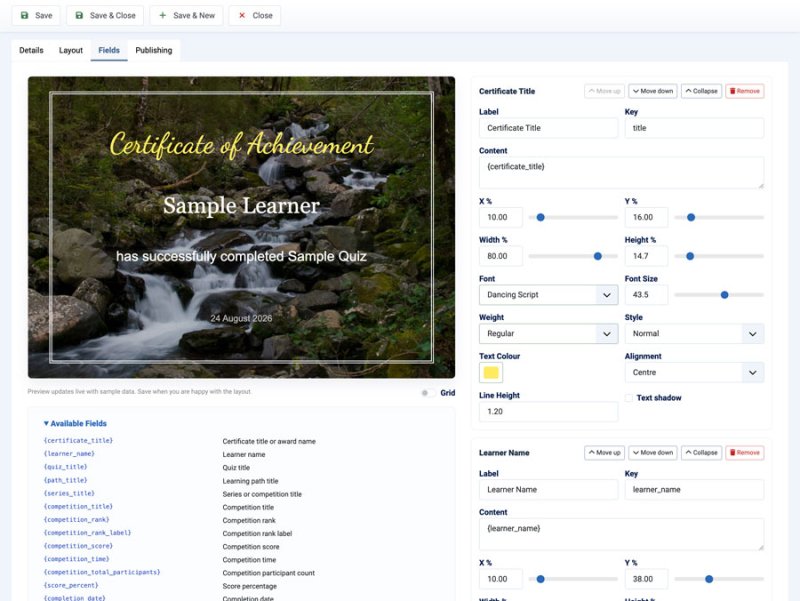Image resolution: width=800 pixels, height=601 pixels.
Task: Open the Weight dropdown showing Regular
Action: coord(548,334)
